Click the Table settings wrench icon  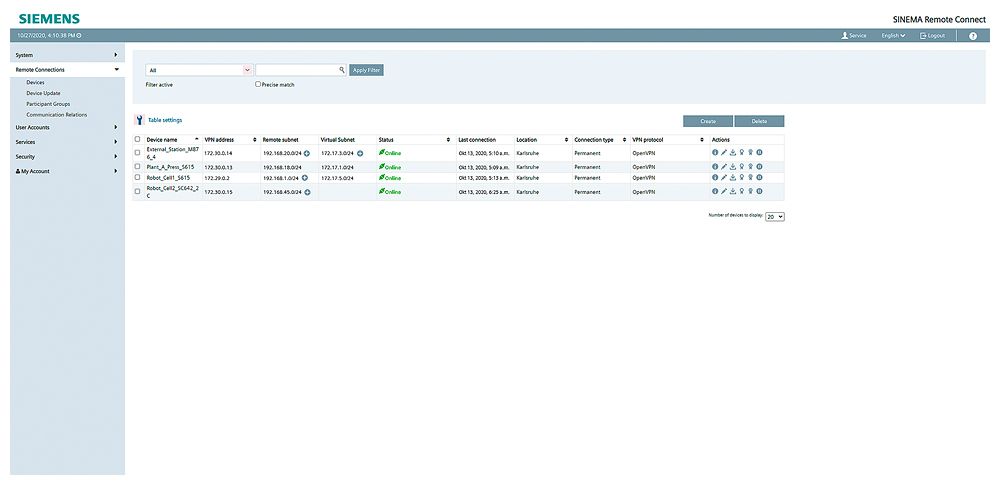click(140, 120)
